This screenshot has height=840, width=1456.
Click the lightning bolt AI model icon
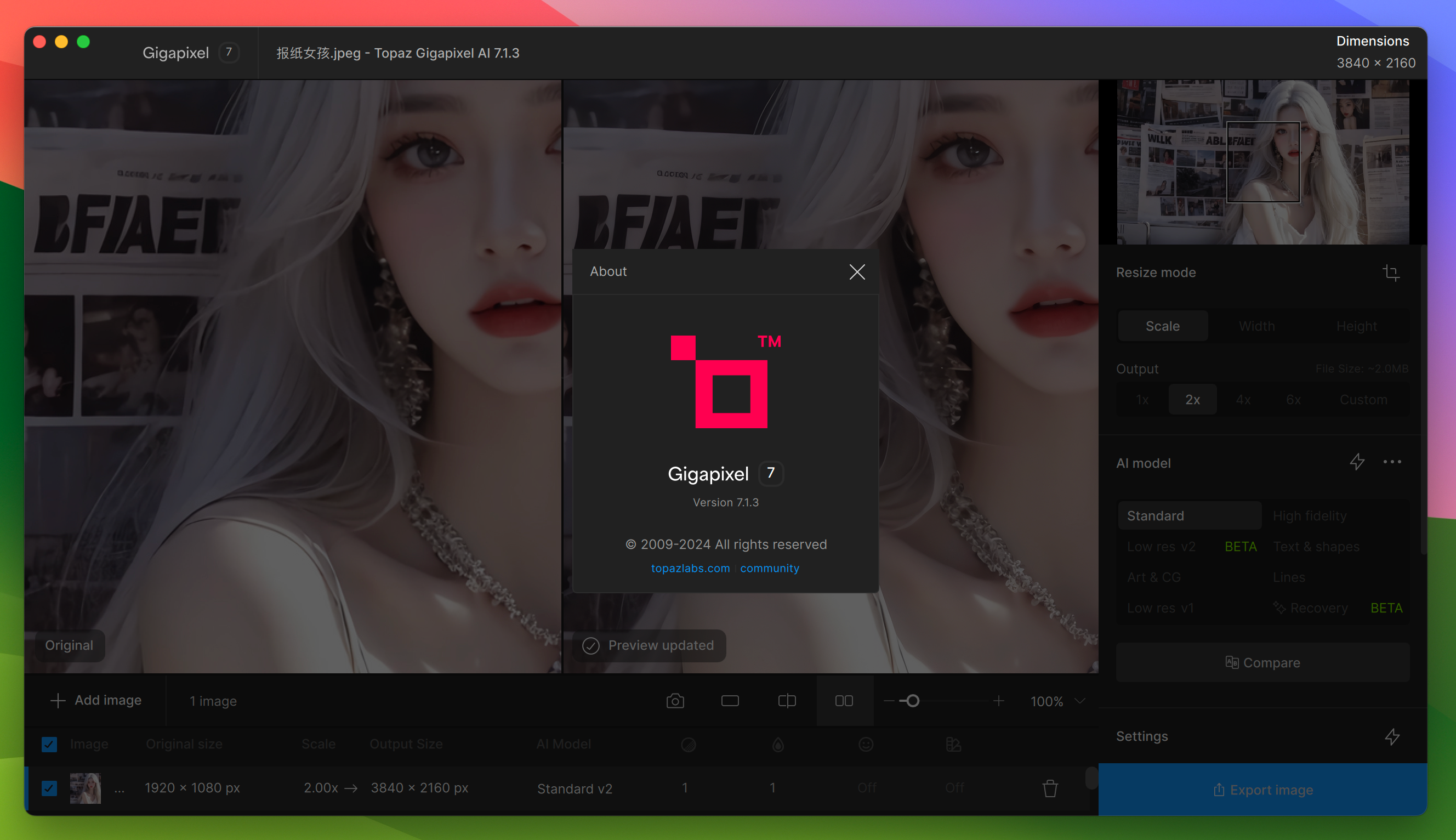pyautogui.click(x=1356, y=462)
